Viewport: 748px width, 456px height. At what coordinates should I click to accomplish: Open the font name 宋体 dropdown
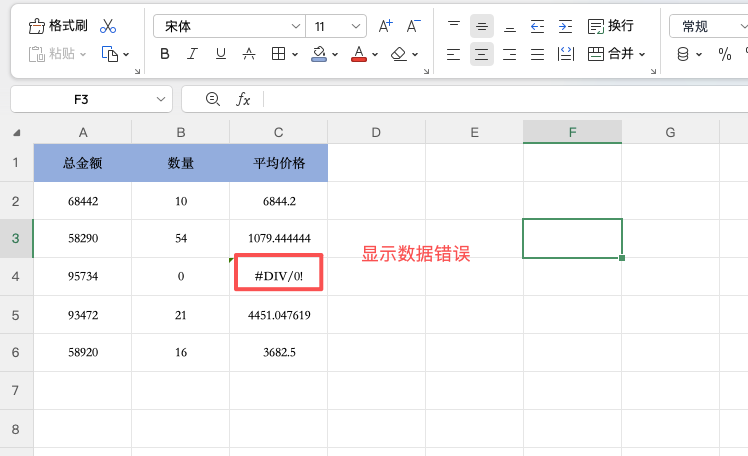(296, 26)
